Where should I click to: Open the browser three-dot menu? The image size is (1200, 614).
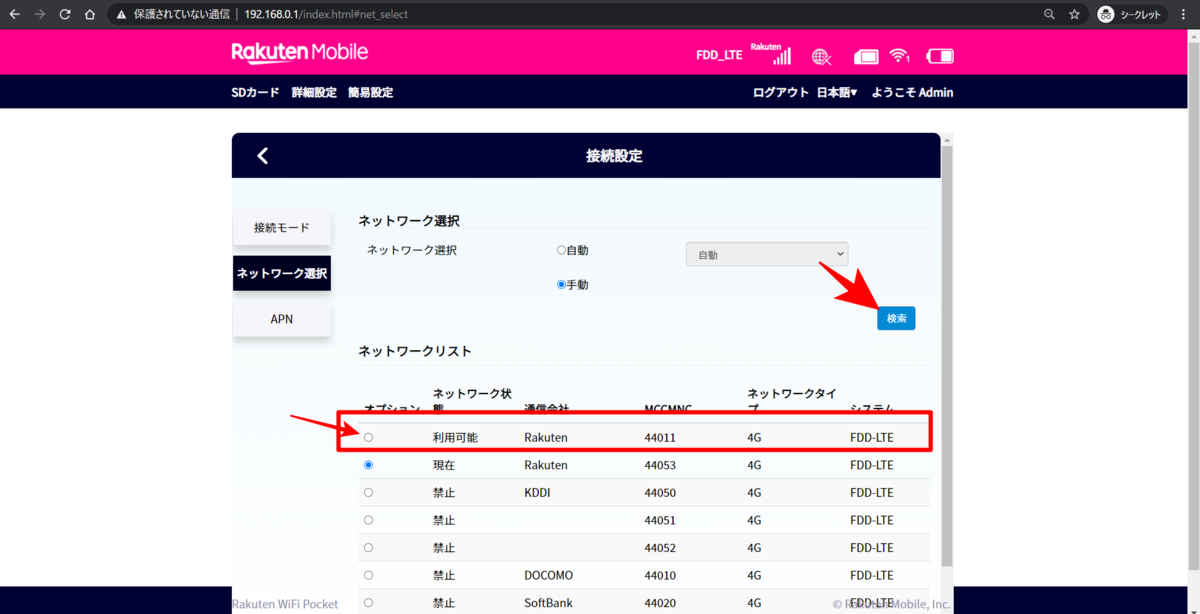1184,14
